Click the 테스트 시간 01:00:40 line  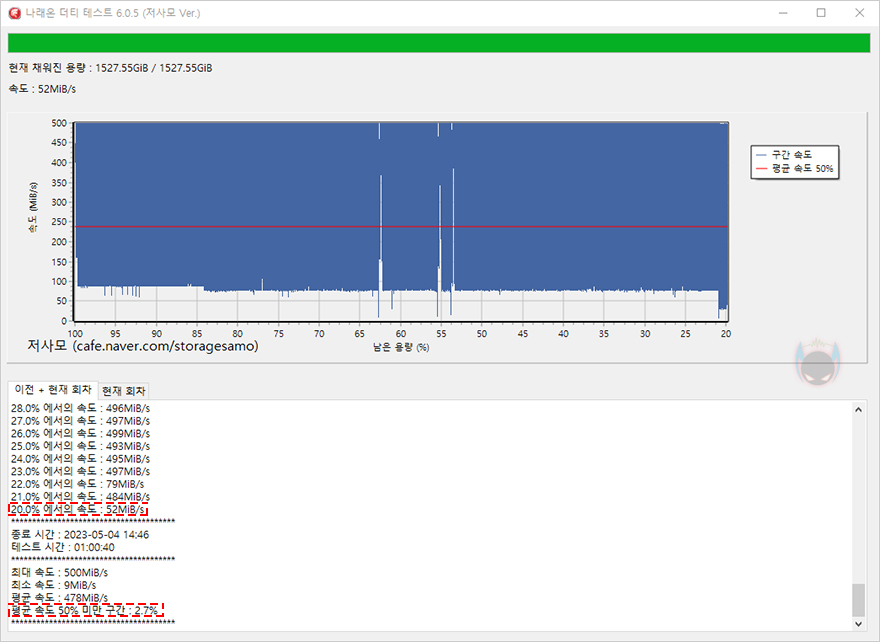(x=63, y=547)
